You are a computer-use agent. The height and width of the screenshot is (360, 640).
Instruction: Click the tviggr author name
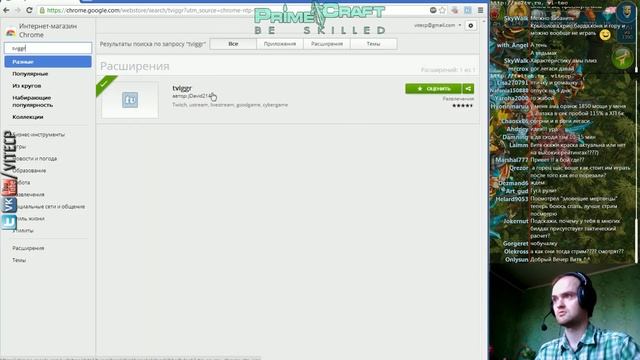click(201, 96)
